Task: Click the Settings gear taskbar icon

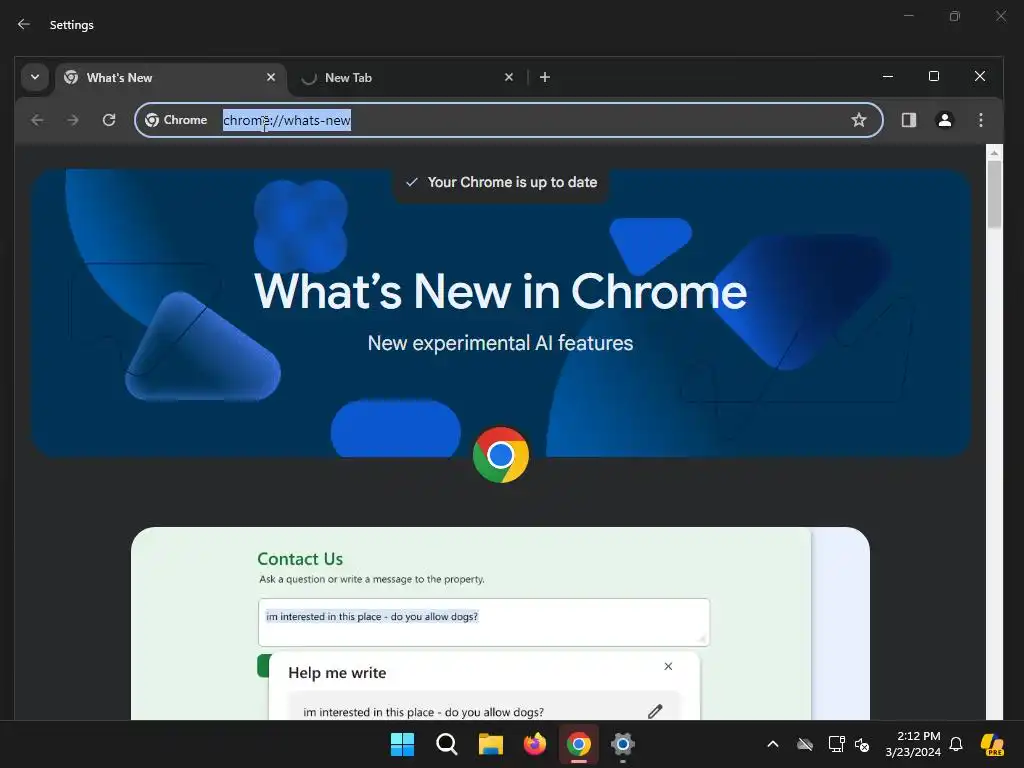Action: 623,744
